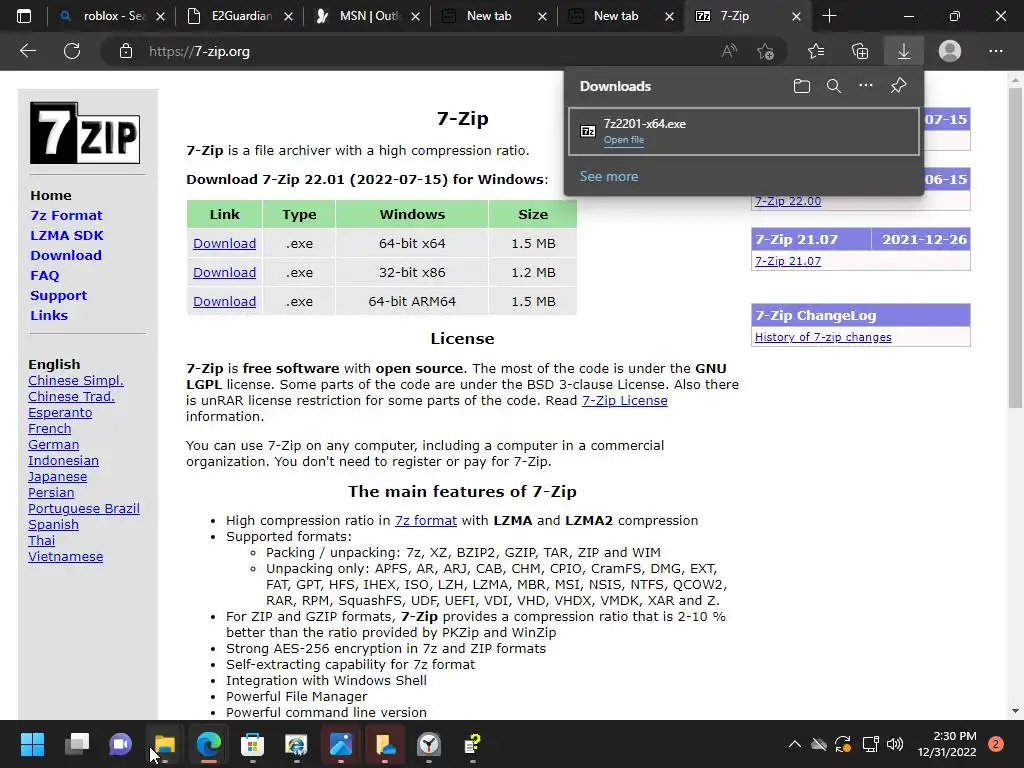The height and width of the screenshot is (768, 1024).
Task: Switch to the second New tab
Action: 614,16
